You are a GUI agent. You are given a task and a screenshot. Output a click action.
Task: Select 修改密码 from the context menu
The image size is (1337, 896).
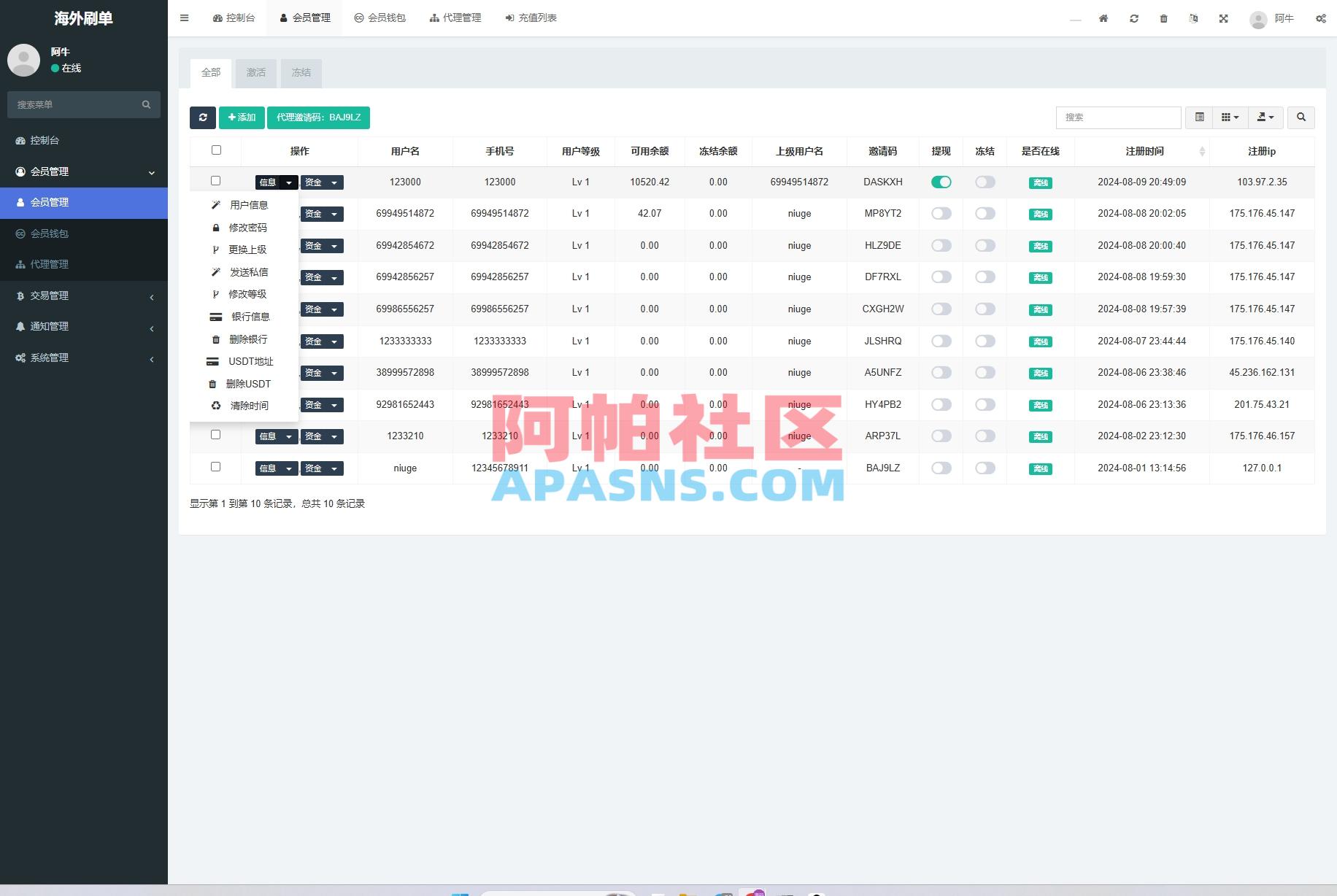pyautogui.click(x=248, y=227)
